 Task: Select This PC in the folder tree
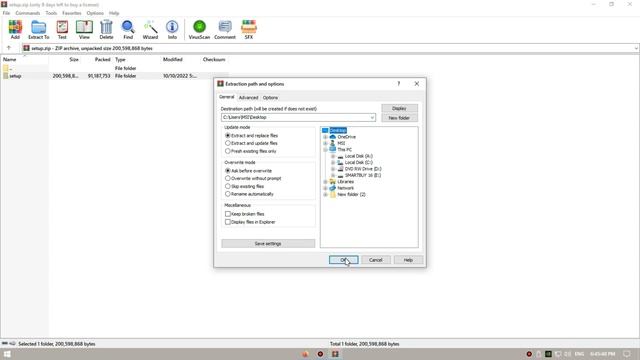coord(344,149)
